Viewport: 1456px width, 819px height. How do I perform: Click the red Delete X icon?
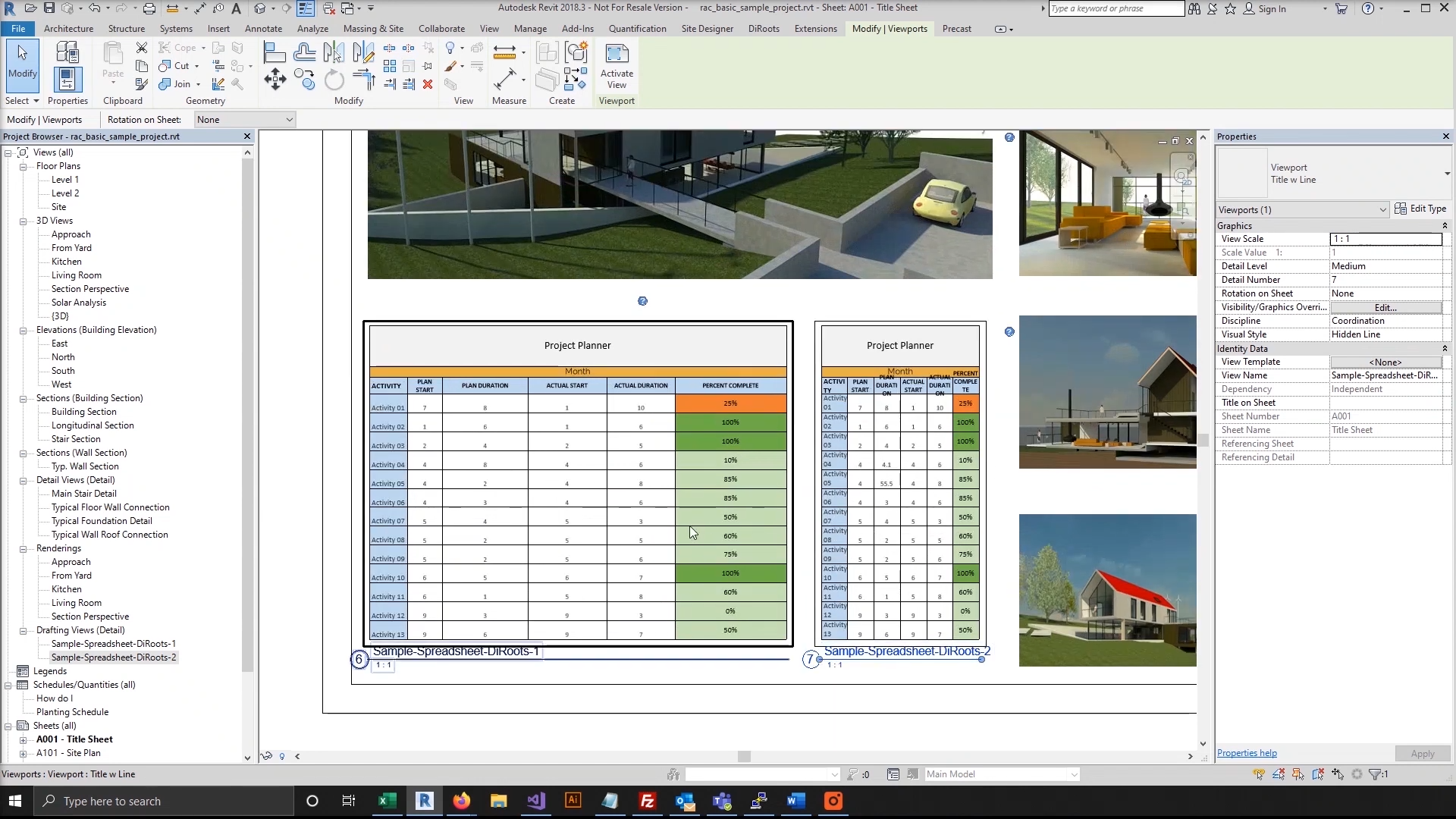tap(428, 84)
